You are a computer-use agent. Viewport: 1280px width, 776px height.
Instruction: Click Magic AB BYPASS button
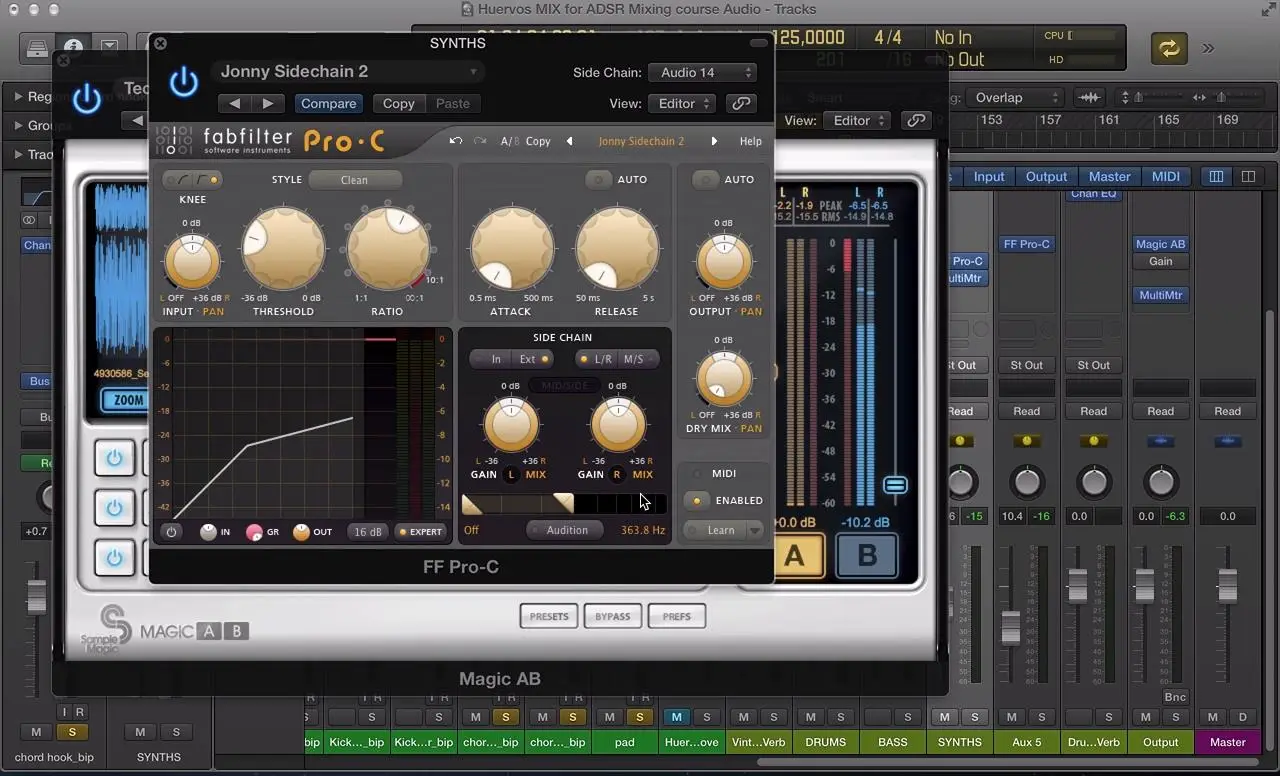613,616
